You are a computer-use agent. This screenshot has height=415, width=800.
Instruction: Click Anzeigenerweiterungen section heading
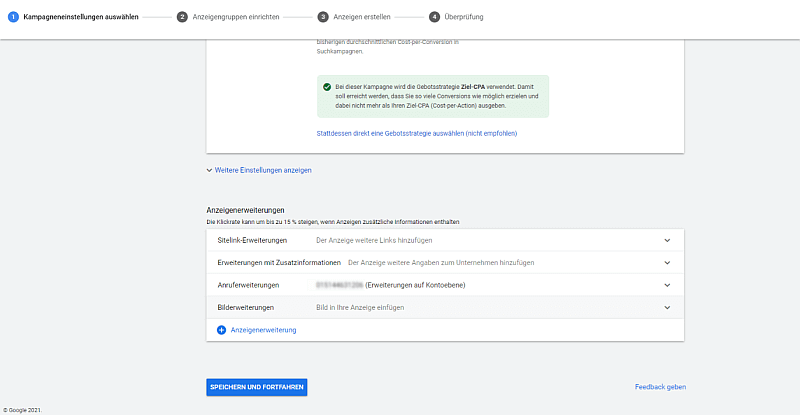point(245,210)
